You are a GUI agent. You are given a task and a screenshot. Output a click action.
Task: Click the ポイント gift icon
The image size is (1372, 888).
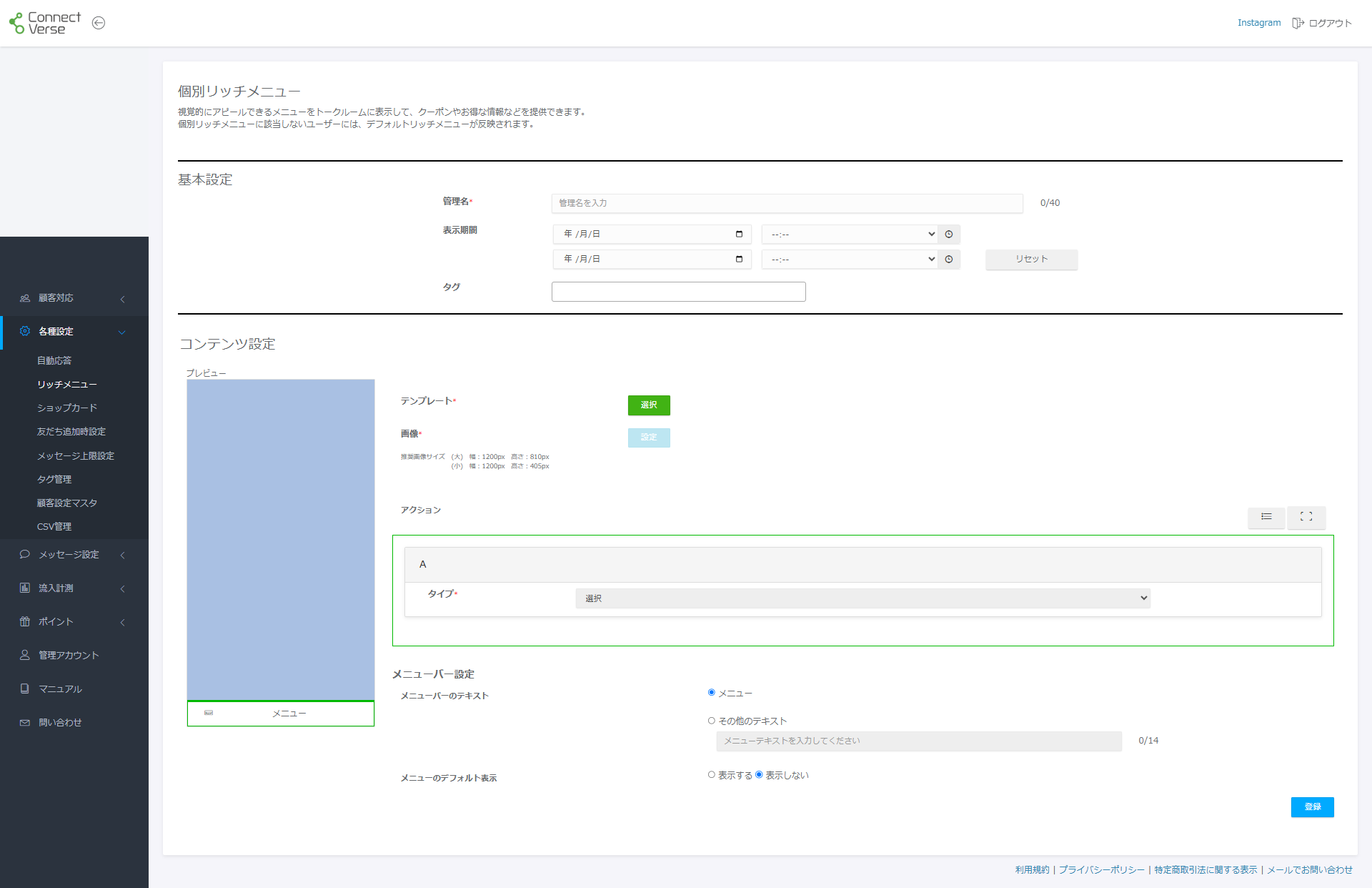click(25, 621)
